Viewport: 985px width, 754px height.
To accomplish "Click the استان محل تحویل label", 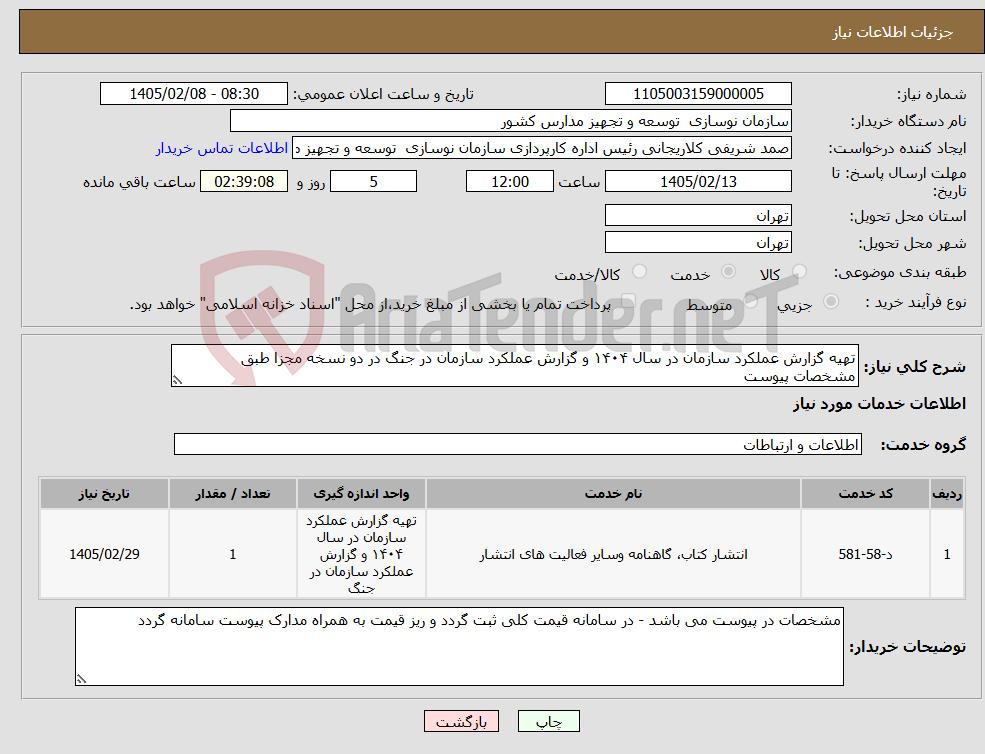I will (908, 216).
